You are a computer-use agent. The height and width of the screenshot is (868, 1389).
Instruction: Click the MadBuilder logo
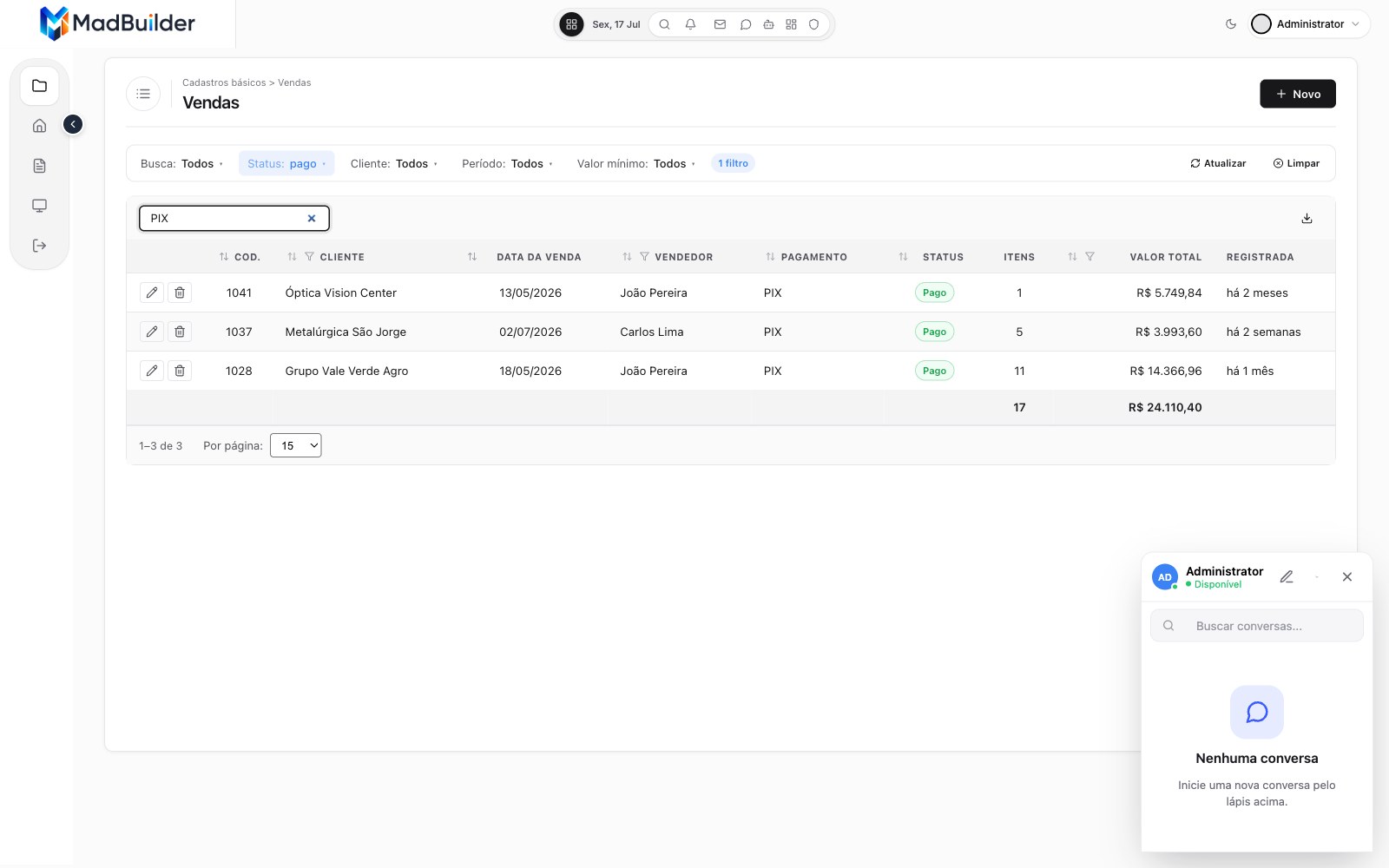(117, 23)
